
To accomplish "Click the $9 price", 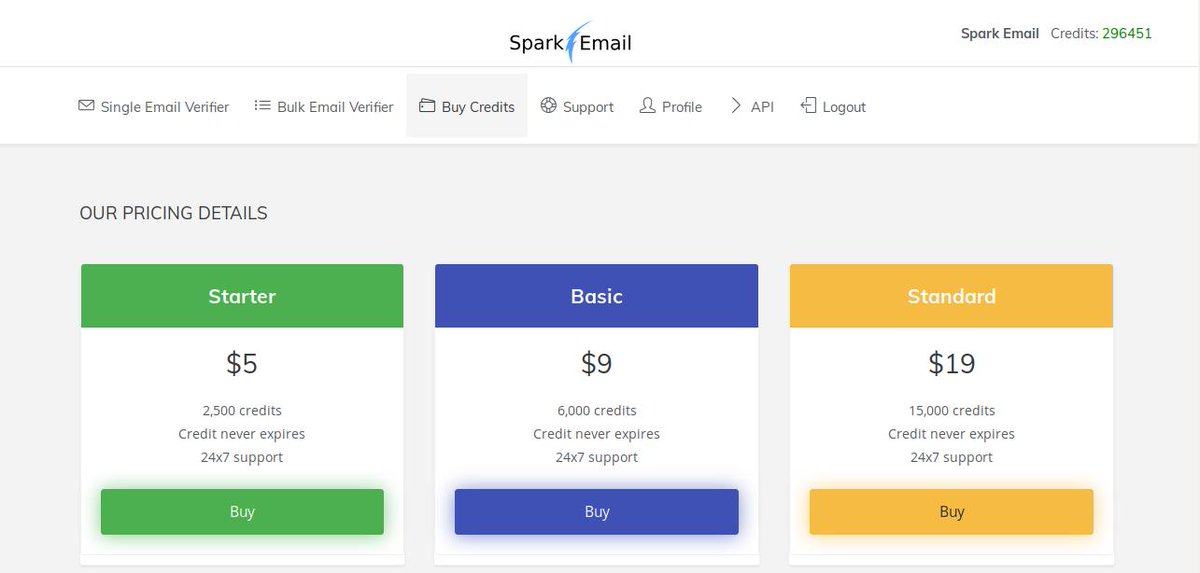I will (x=597, y=363).
